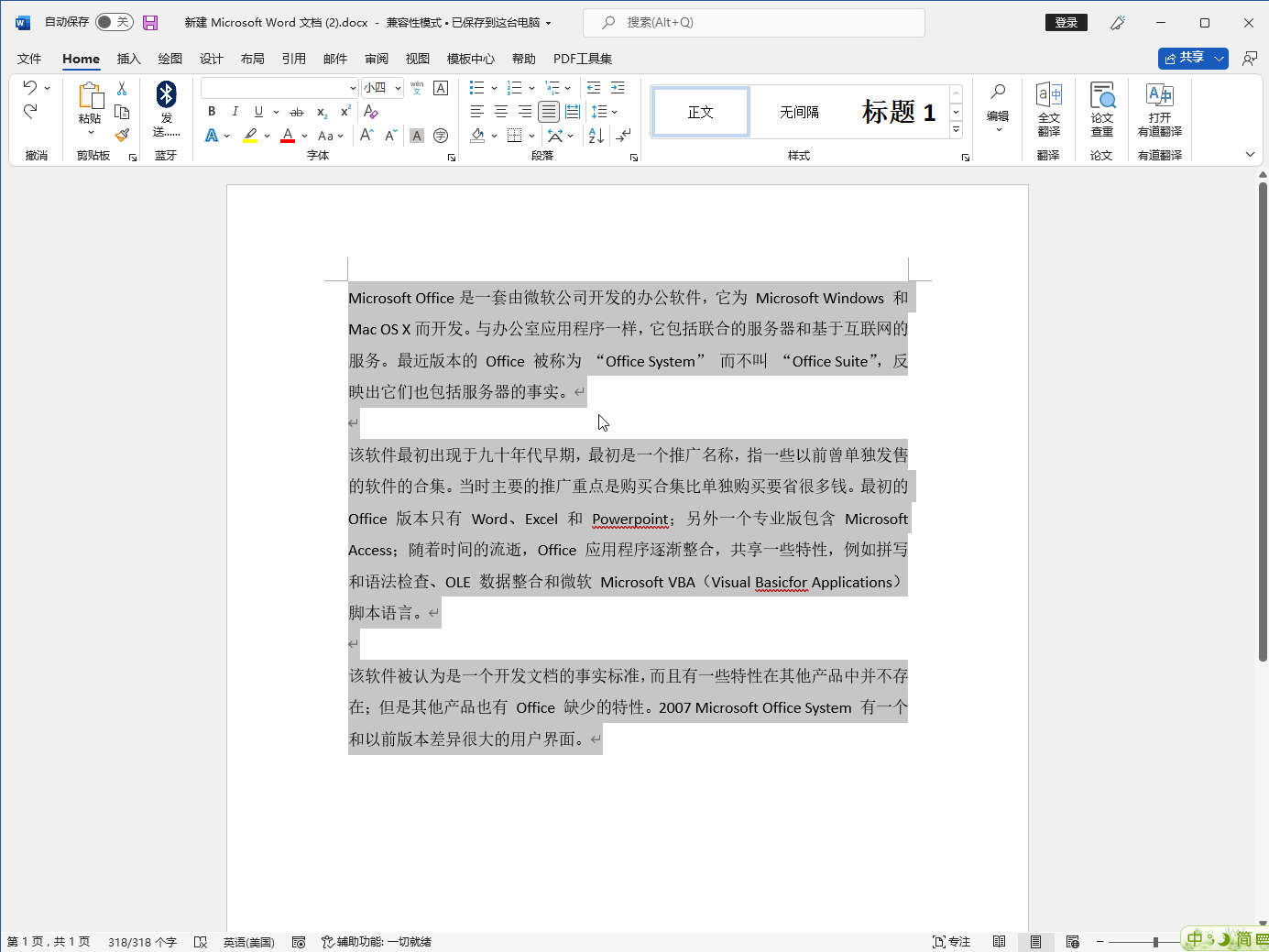The image size is (1269, 952).
Task: Toggle AutoSave switch
Action: click(114, 22)
